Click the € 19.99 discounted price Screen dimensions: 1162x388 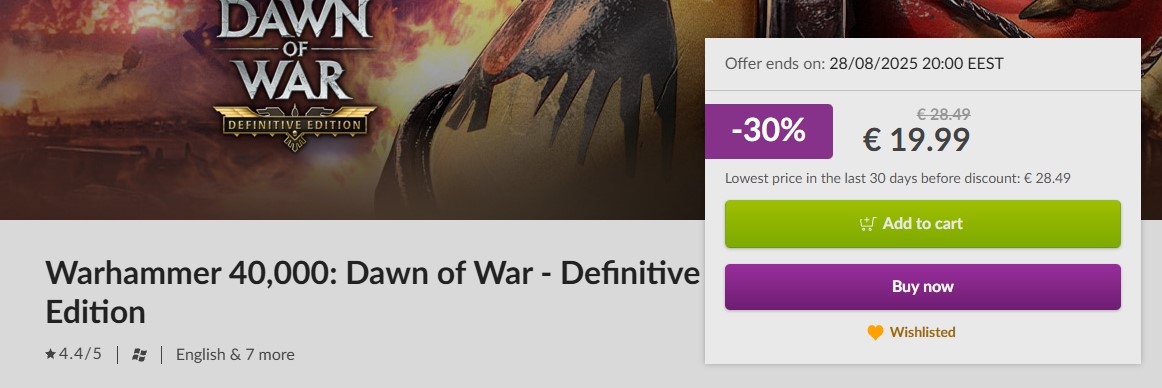917,140
